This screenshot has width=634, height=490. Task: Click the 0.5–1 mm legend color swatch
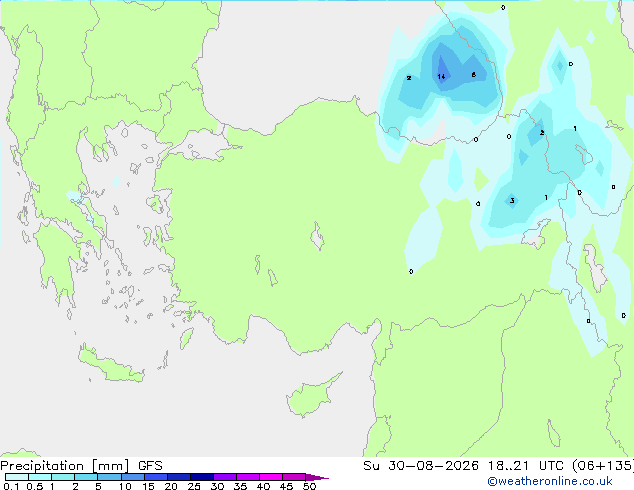40,477
